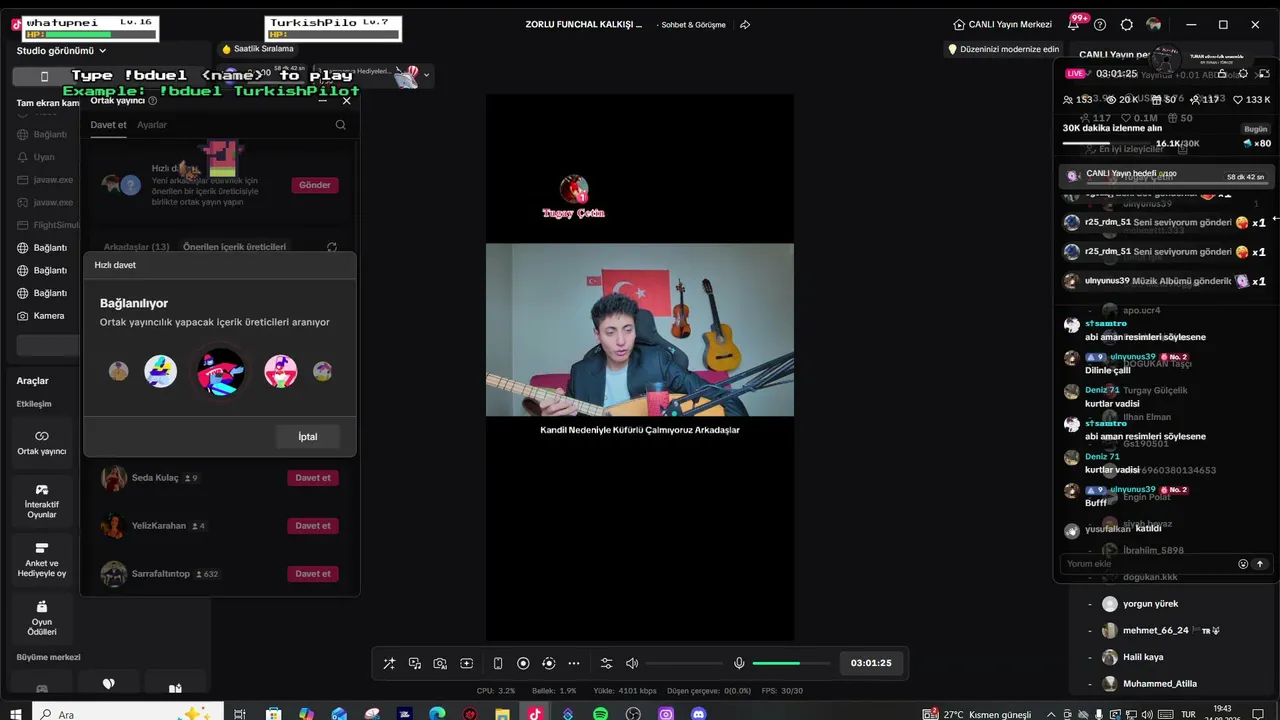Start recording with the record circle icon
This screenshot has height=720, width=1280.
pyautogui.click(x=523, y=663)
